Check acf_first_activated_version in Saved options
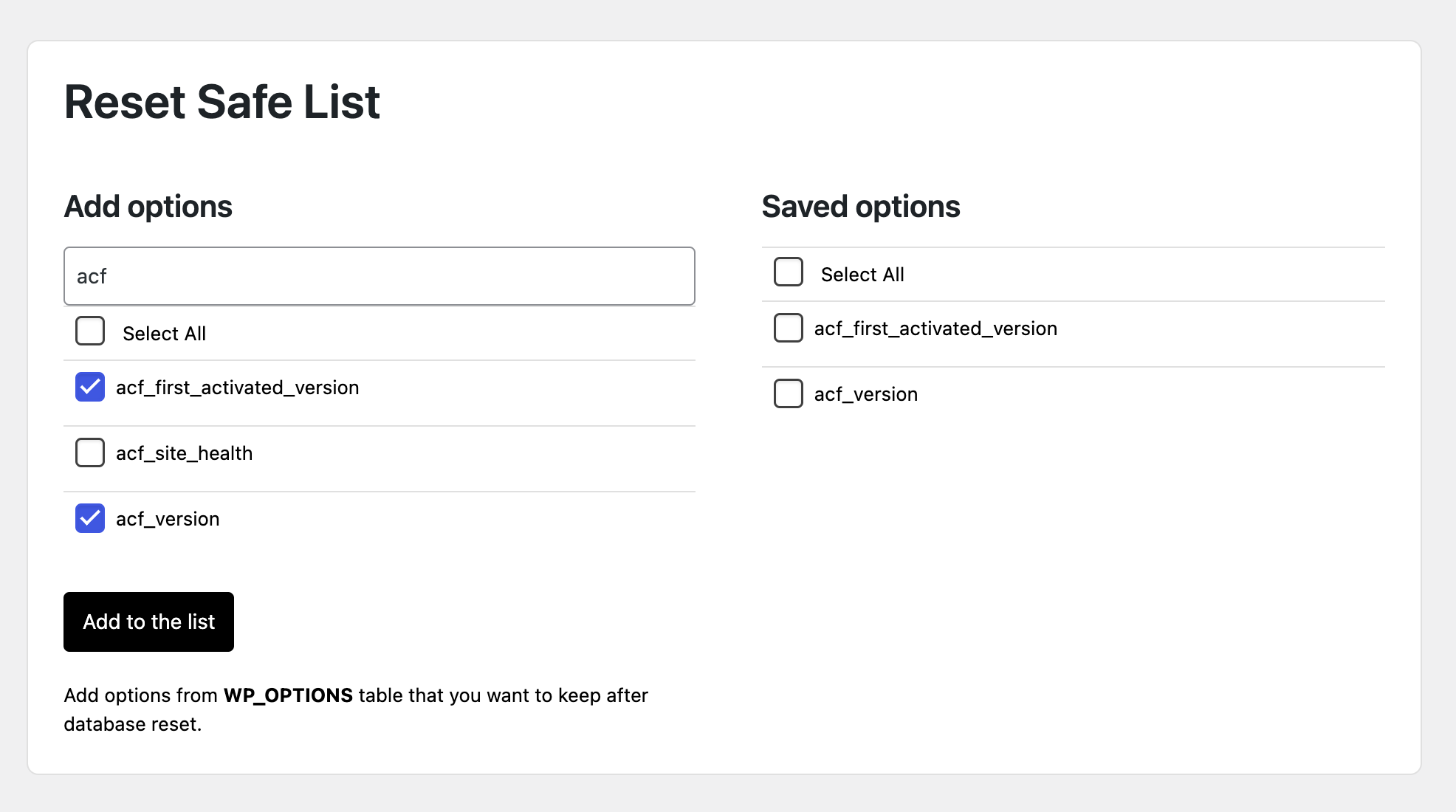1456x812 pixels. click(789, 328)
